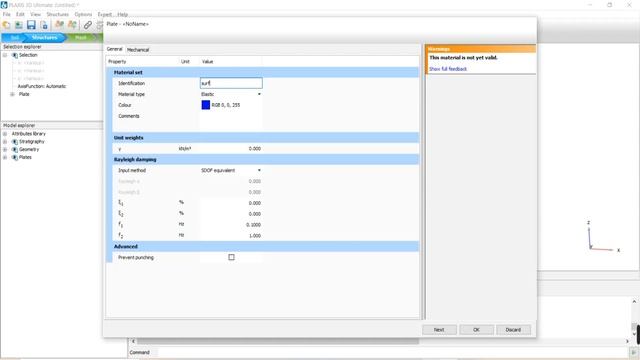The width and height of the screenshot is (640, 360).
Task: Click the New project toolbar icon
Action: (6, 25)
